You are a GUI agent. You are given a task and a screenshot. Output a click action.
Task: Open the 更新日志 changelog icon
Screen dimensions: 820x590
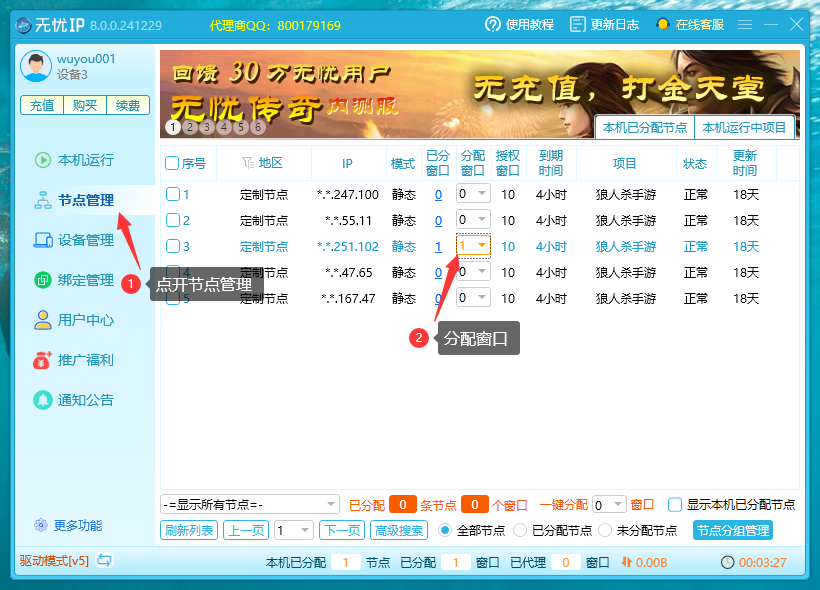coord(577,25)
